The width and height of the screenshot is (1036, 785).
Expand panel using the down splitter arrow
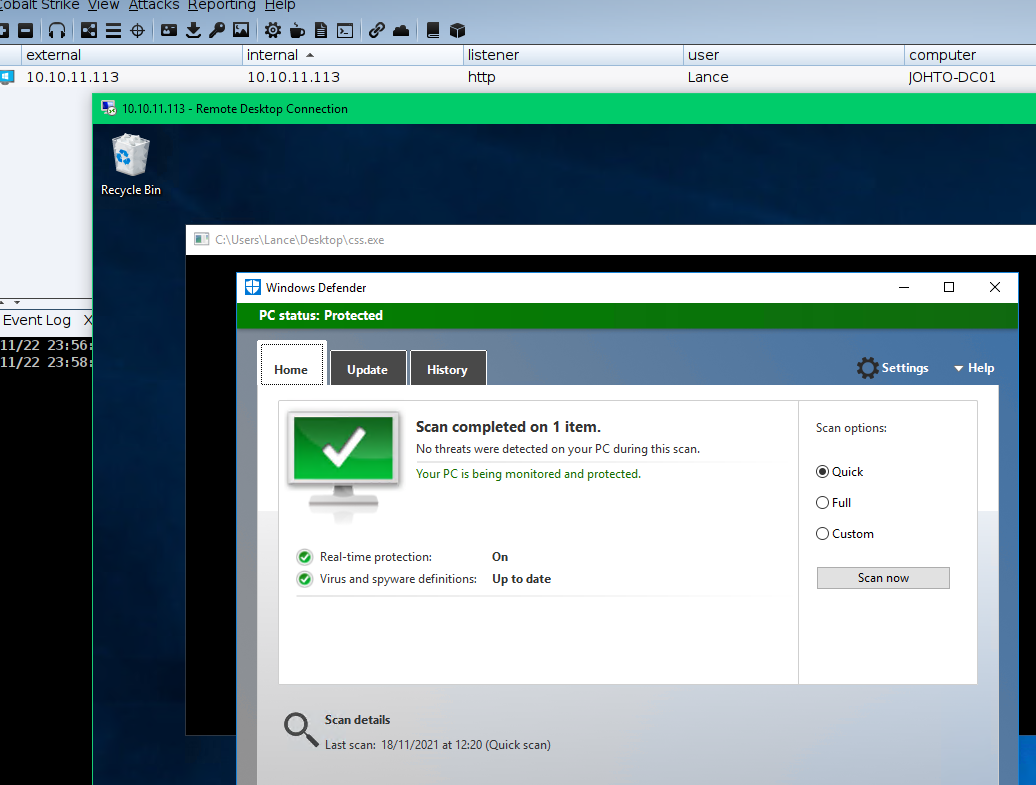(x=17, y=302)
